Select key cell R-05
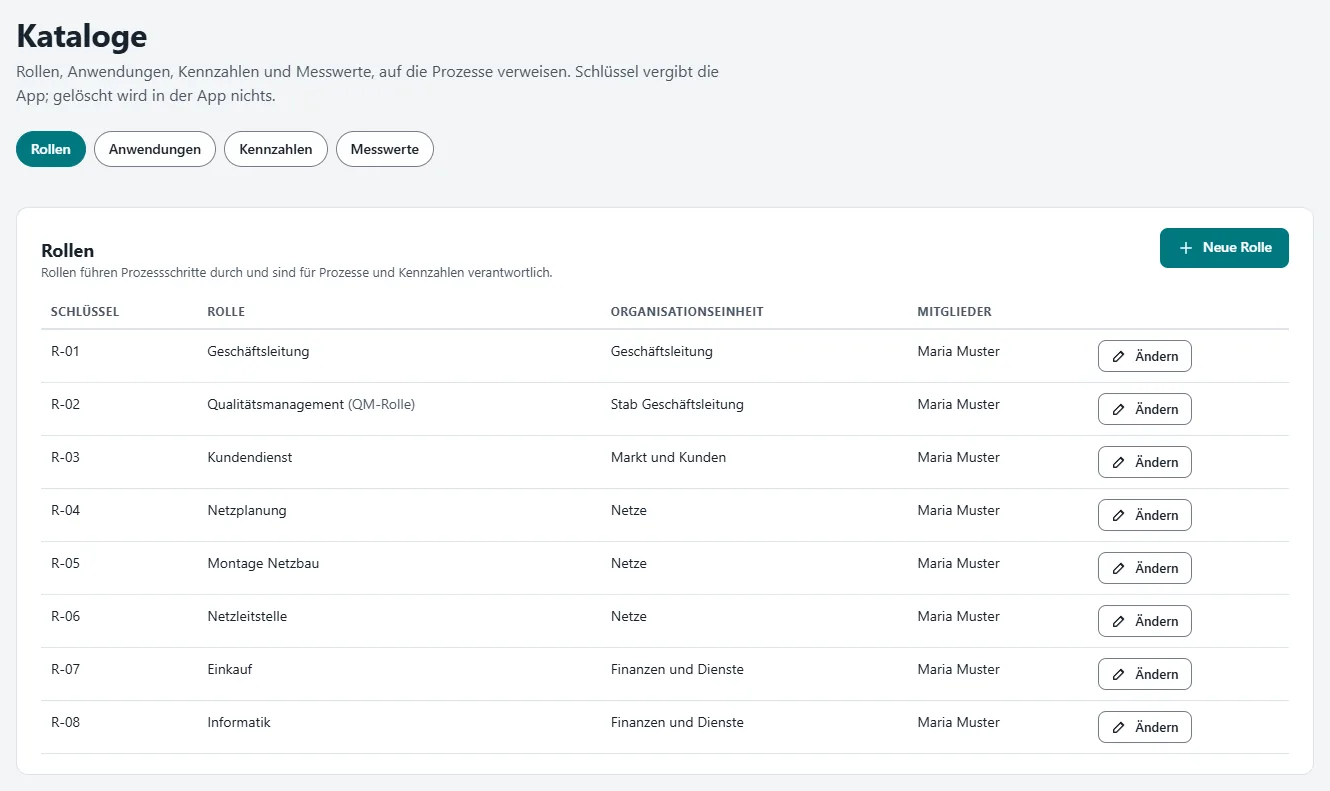The image size is (1330, 791). tap(65, 563)
